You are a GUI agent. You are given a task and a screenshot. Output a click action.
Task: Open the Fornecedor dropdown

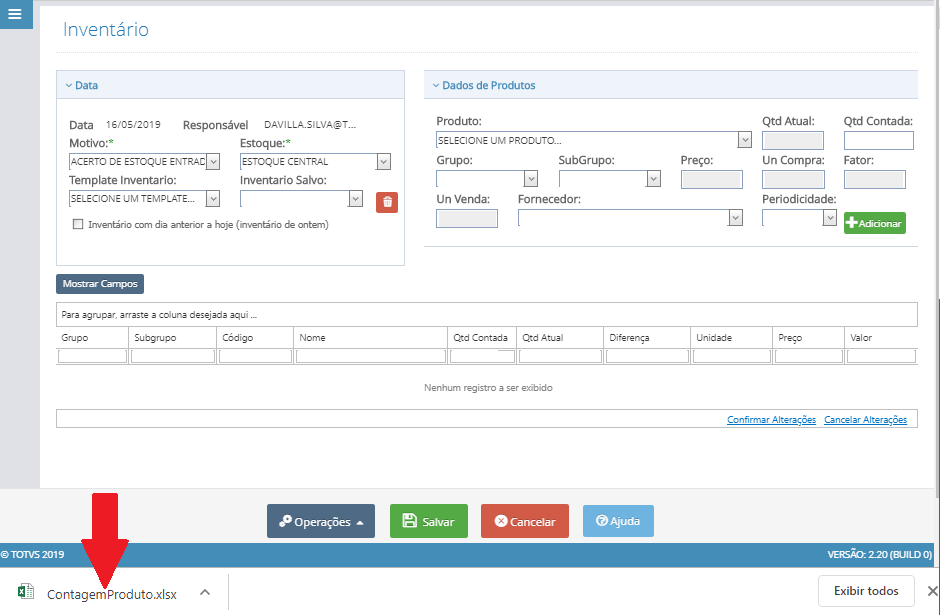[x=736, y=218]
